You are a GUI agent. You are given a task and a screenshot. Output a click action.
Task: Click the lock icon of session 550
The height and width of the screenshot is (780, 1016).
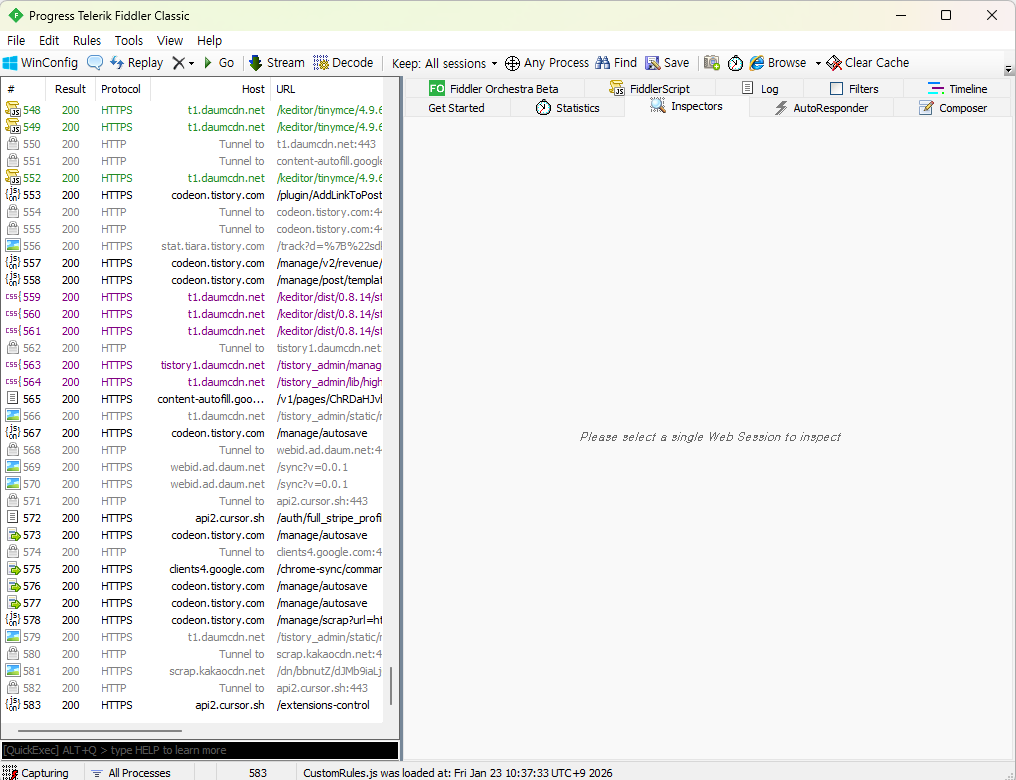12,144
